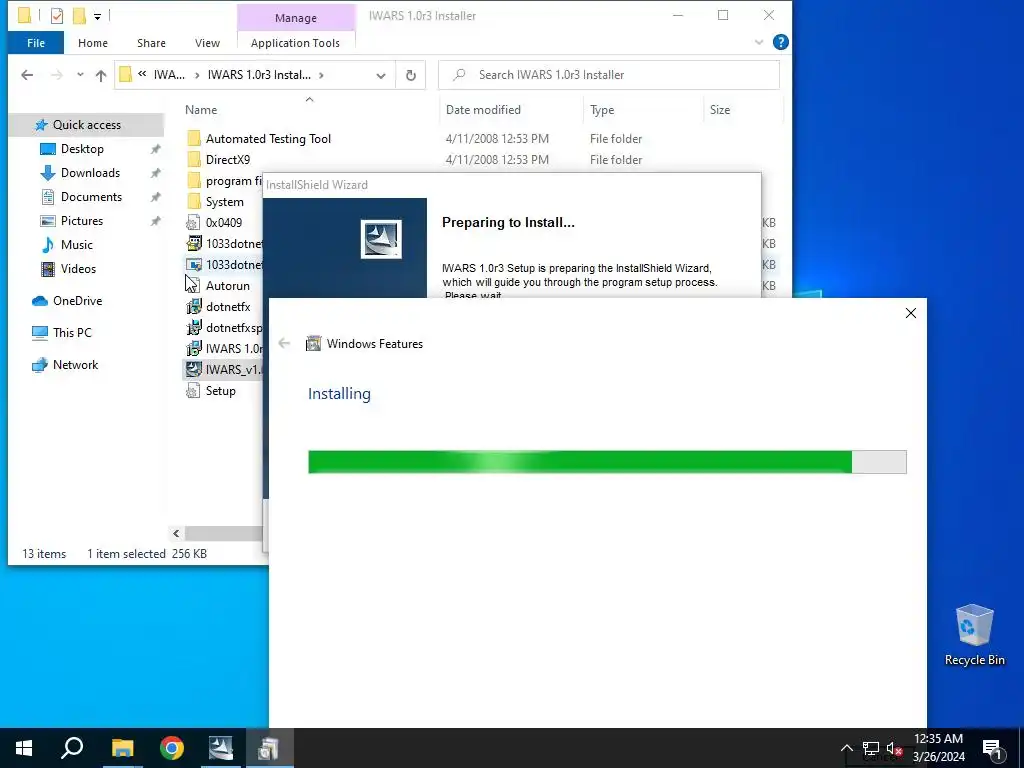Screen dimensions: 1024x768
Task: Click the program files folder icon
Action: (x=193, y=180)
